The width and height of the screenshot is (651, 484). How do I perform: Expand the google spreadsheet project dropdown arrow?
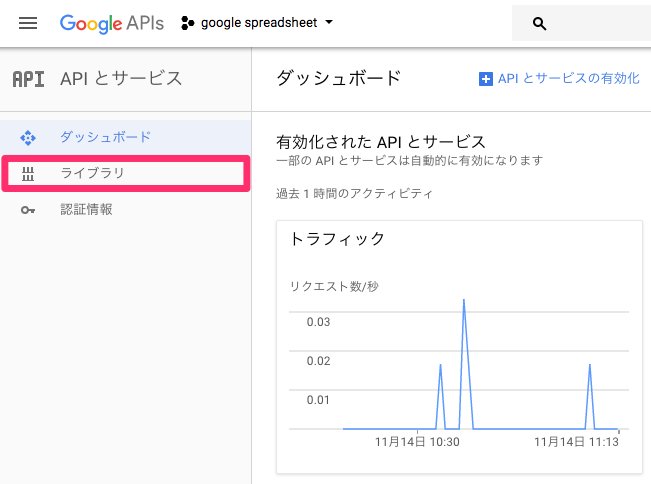pos(329,22)
